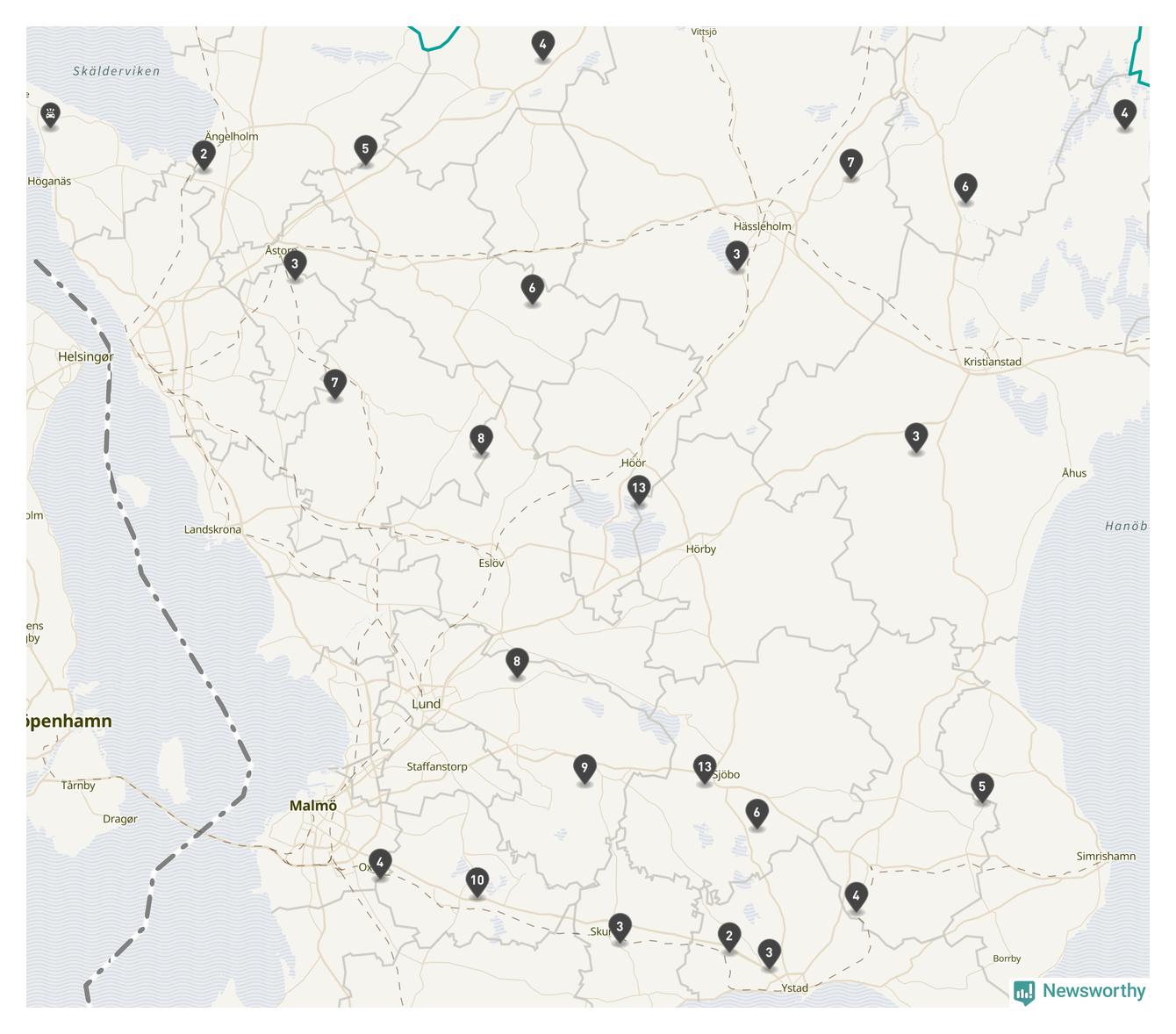
Task: Click the 13 marker beside Sjöbo
Action: click(x=704, y=768)
